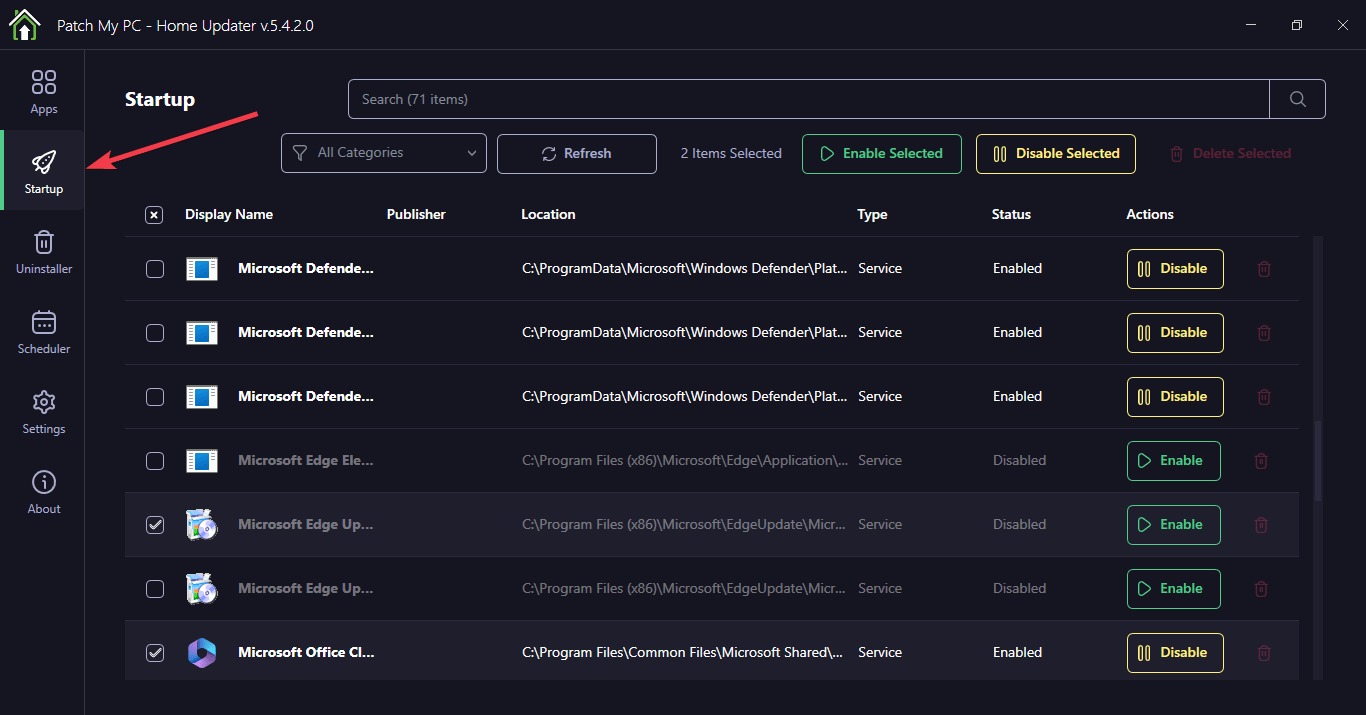Click delete trash icon for first Microsoft Defender row

tap(1264, 269)
